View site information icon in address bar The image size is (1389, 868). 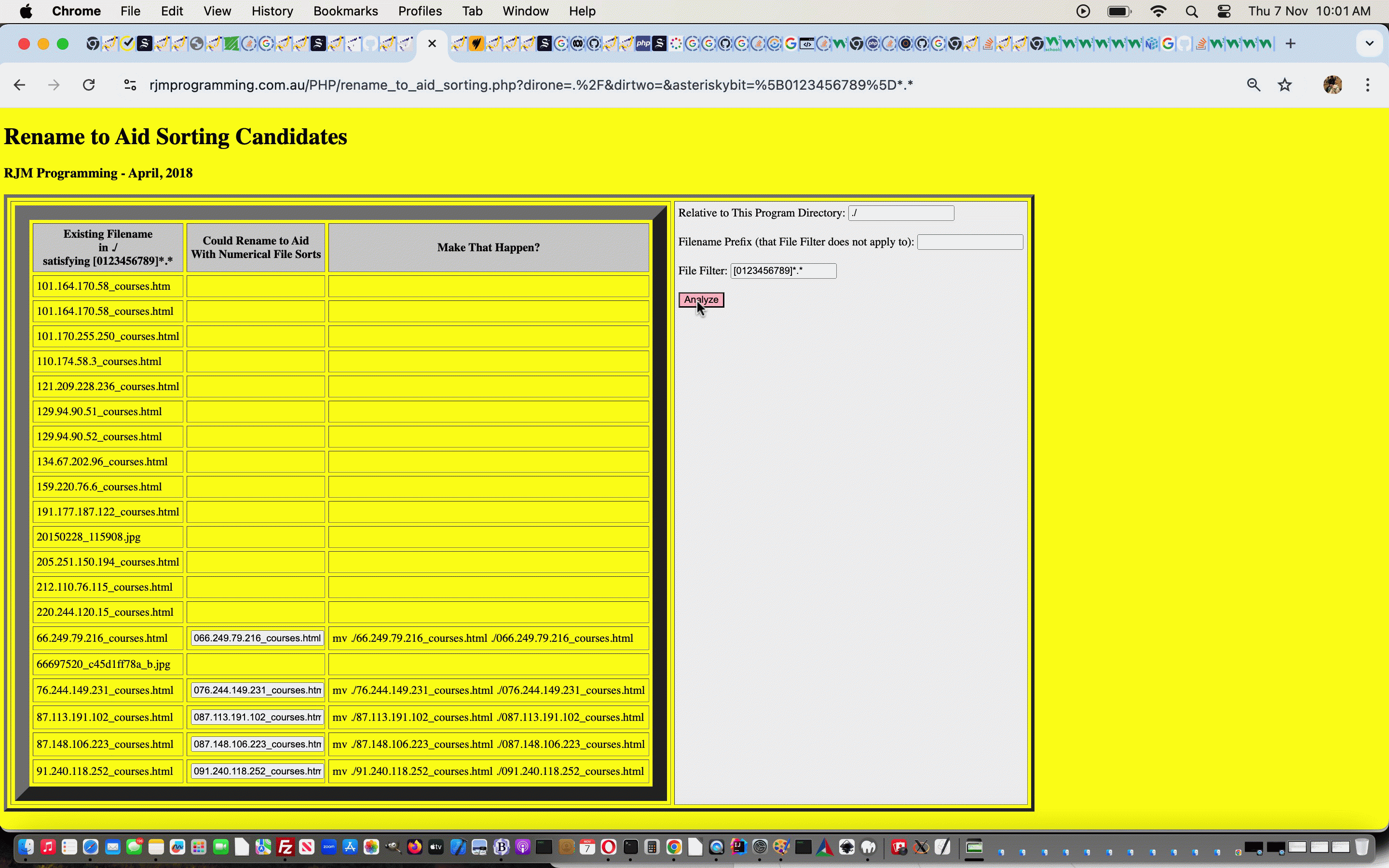(x=130, y=85)
